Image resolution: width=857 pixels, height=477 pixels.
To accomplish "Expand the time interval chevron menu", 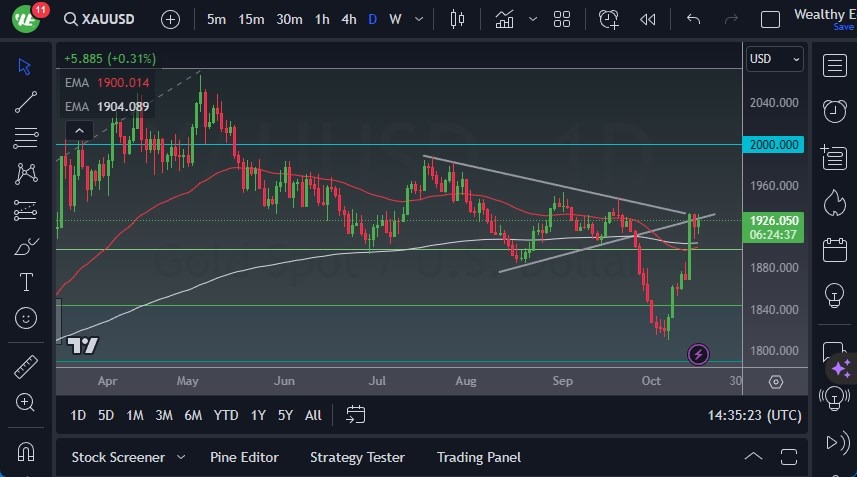I will tap(420, 19).
